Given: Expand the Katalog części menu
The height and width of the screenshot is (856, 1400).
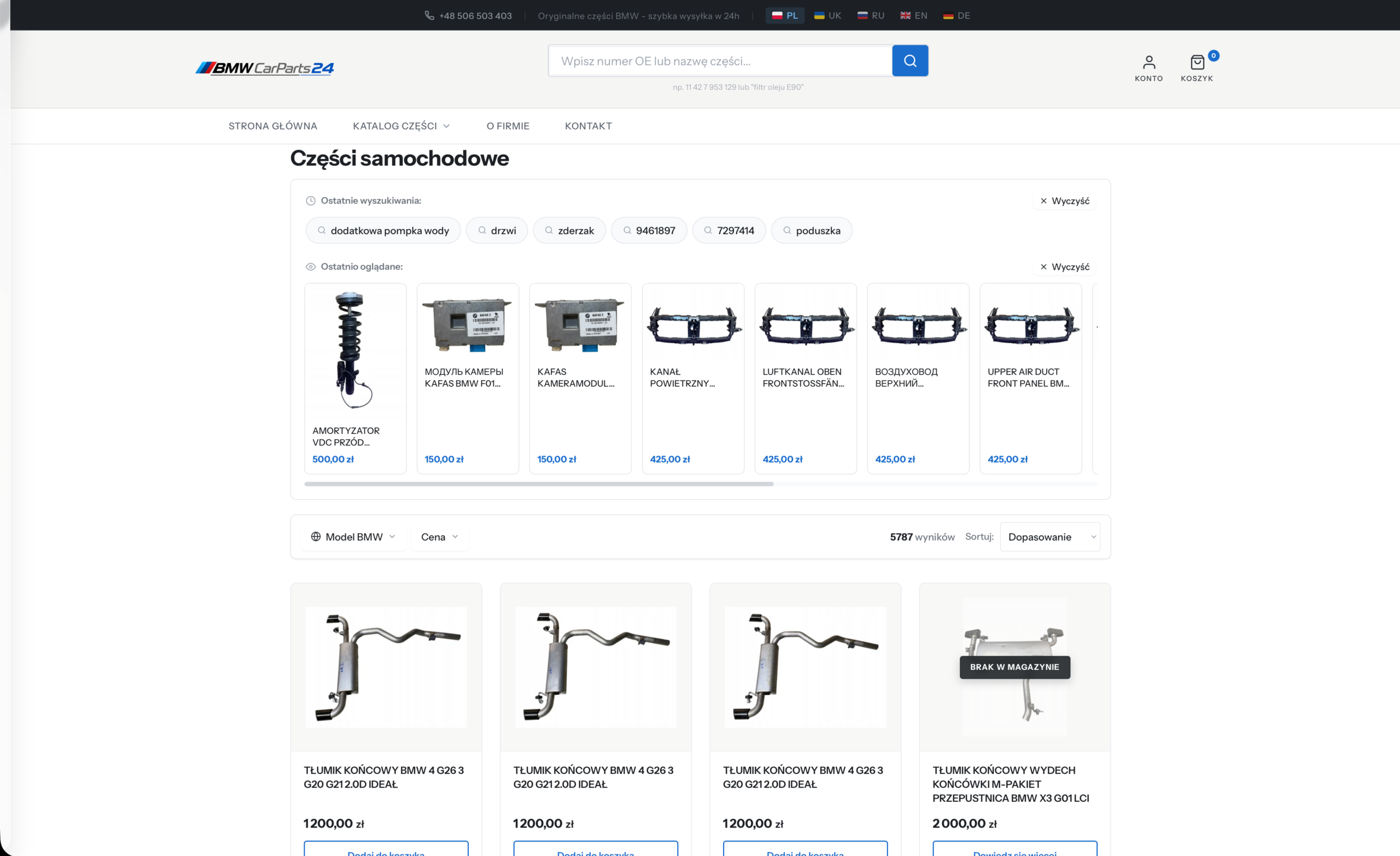Looking at the screenshot, I should (402, 126).
